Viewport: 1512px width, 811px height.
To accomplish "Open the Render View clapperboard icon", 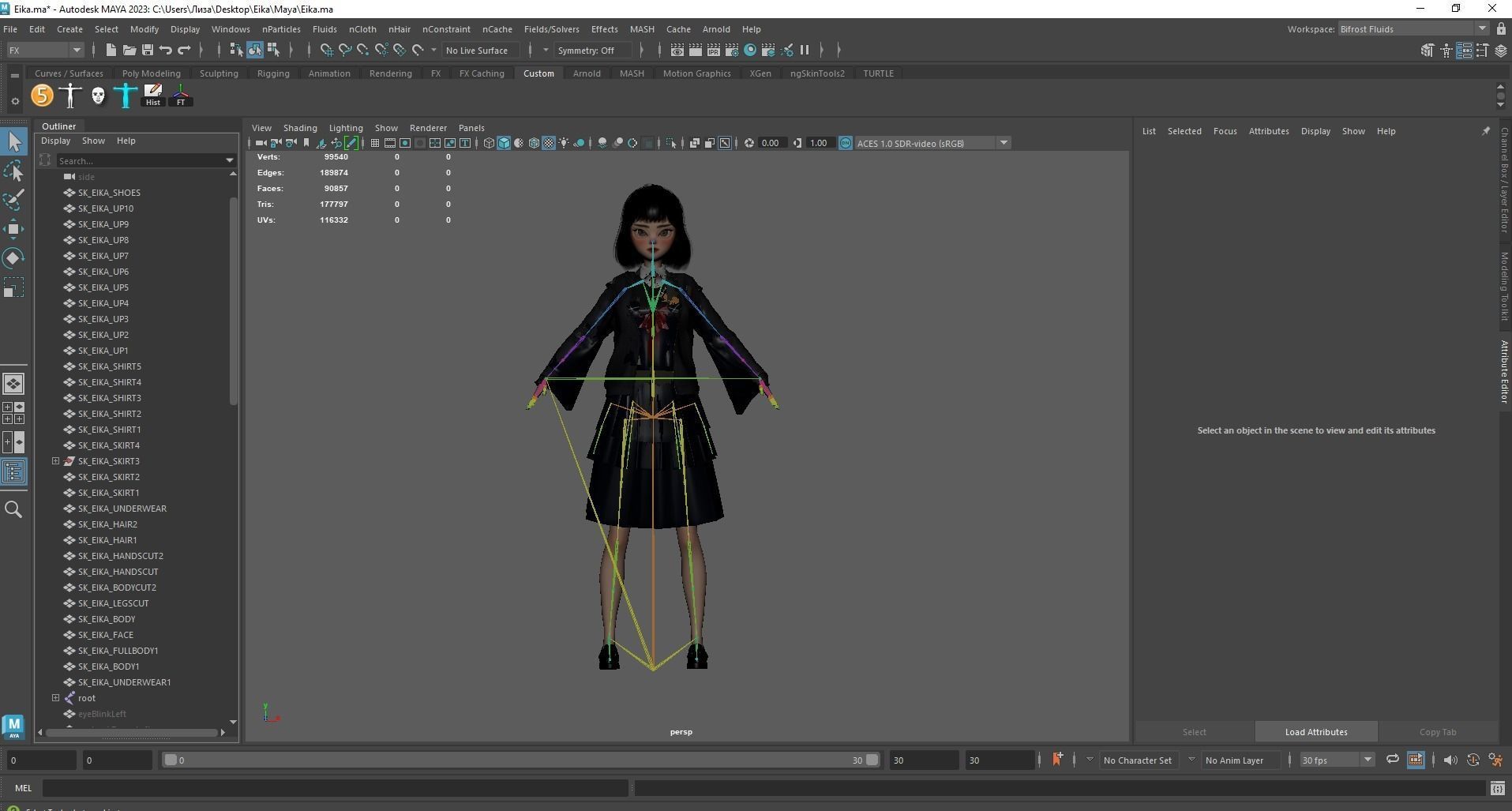I will pyautogui.click(x=677, y=50).
